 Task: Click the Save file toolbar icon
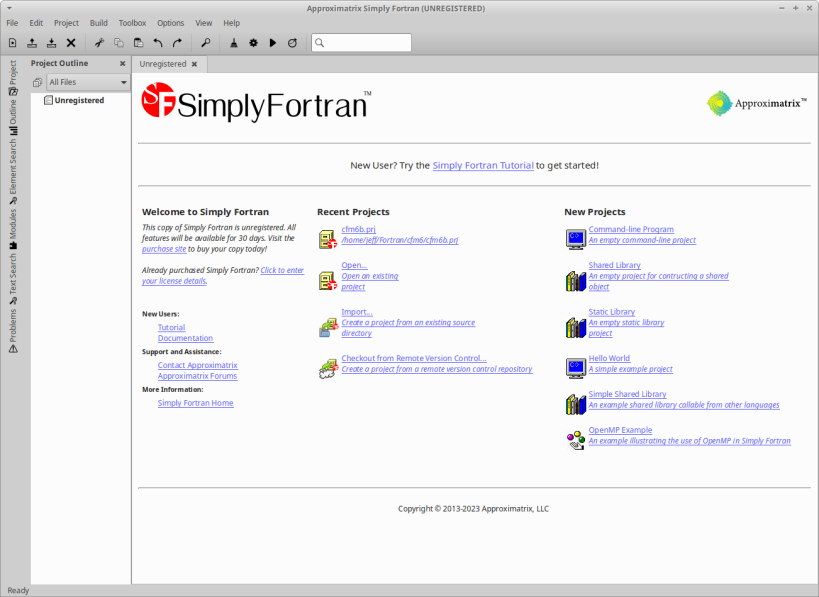point(52,43)
